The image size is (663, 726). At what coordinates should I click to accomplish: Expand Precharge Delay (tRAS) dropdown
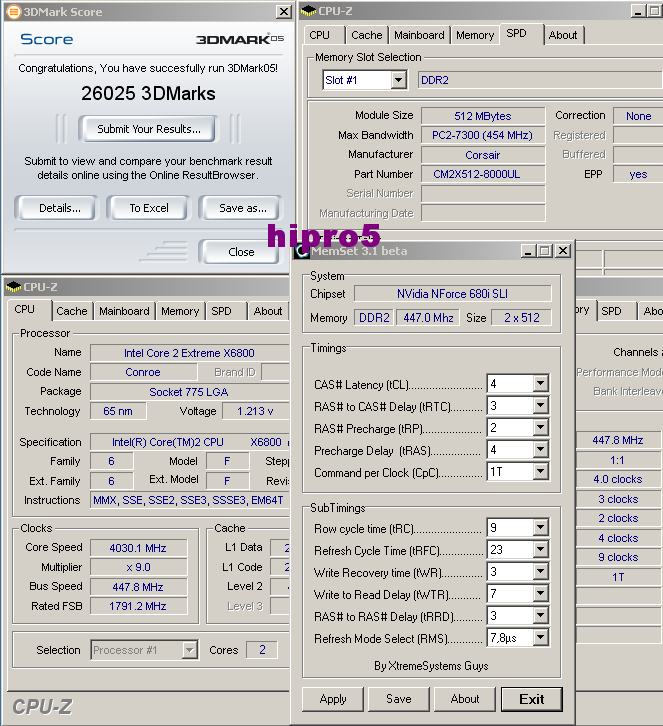540,450
